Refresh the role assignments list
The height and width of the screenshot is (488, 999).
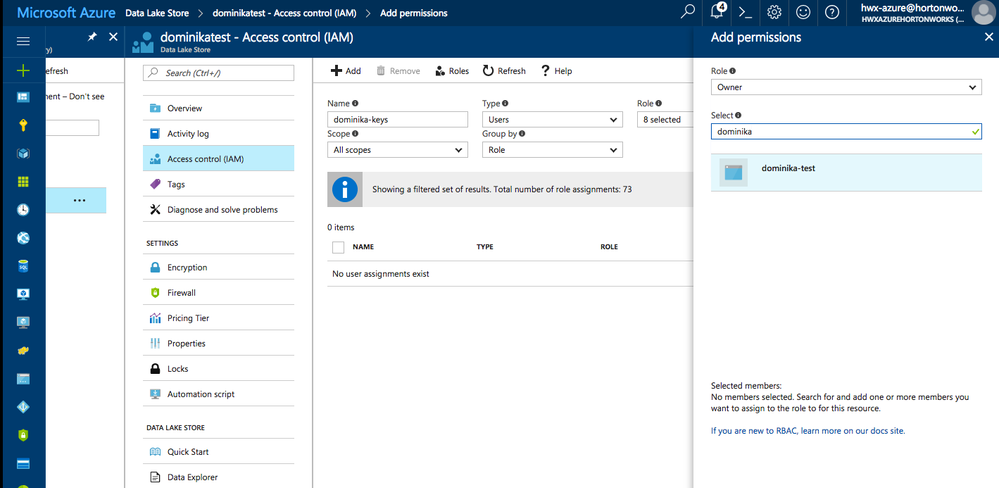click(x=504, y=71)
